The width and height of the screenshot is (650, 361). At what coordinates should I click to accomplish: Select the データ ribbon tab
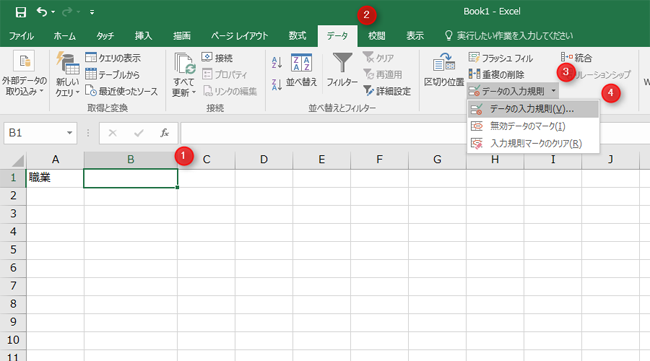(337, 36)
